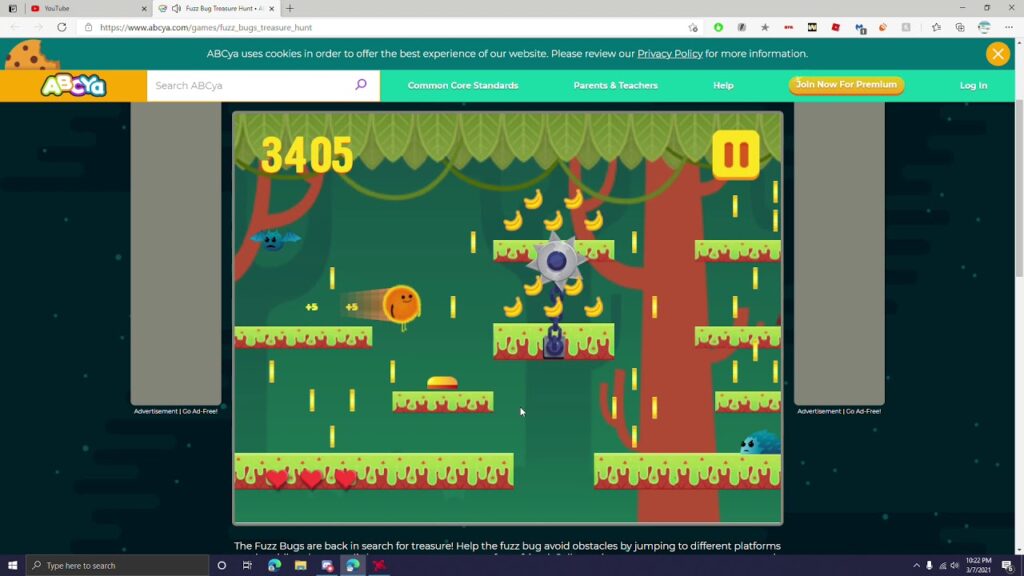Close the YouTube tab
The width and height of the screenshot is (1024, 576).
tap(144, 8)
